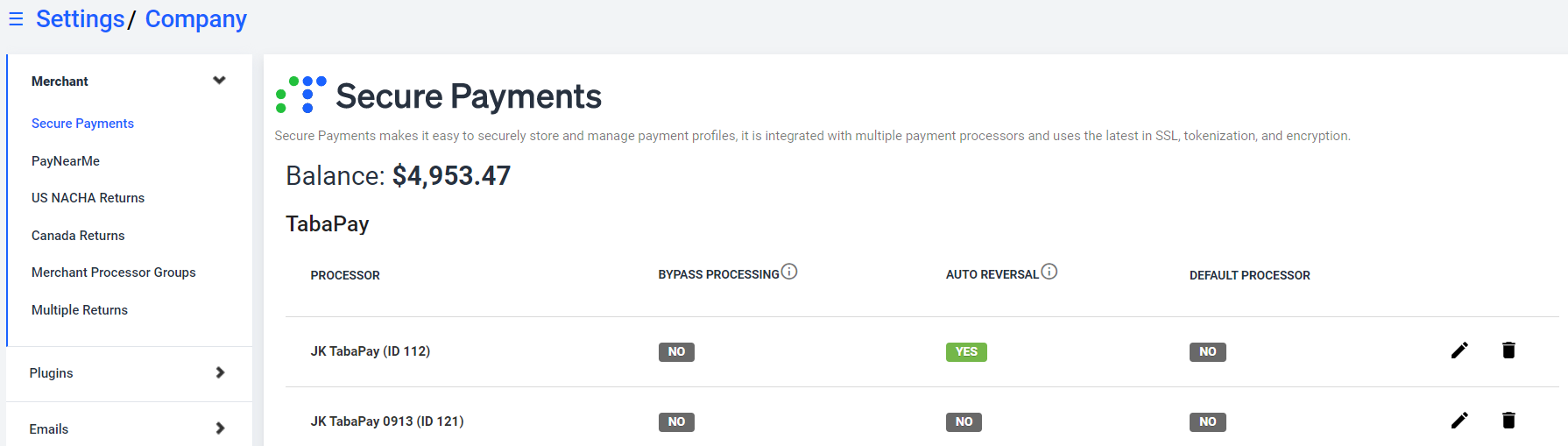Go to the Settings breadcrumb
This screenshot has height=446, width=1568.
click(x=80, y=19)
